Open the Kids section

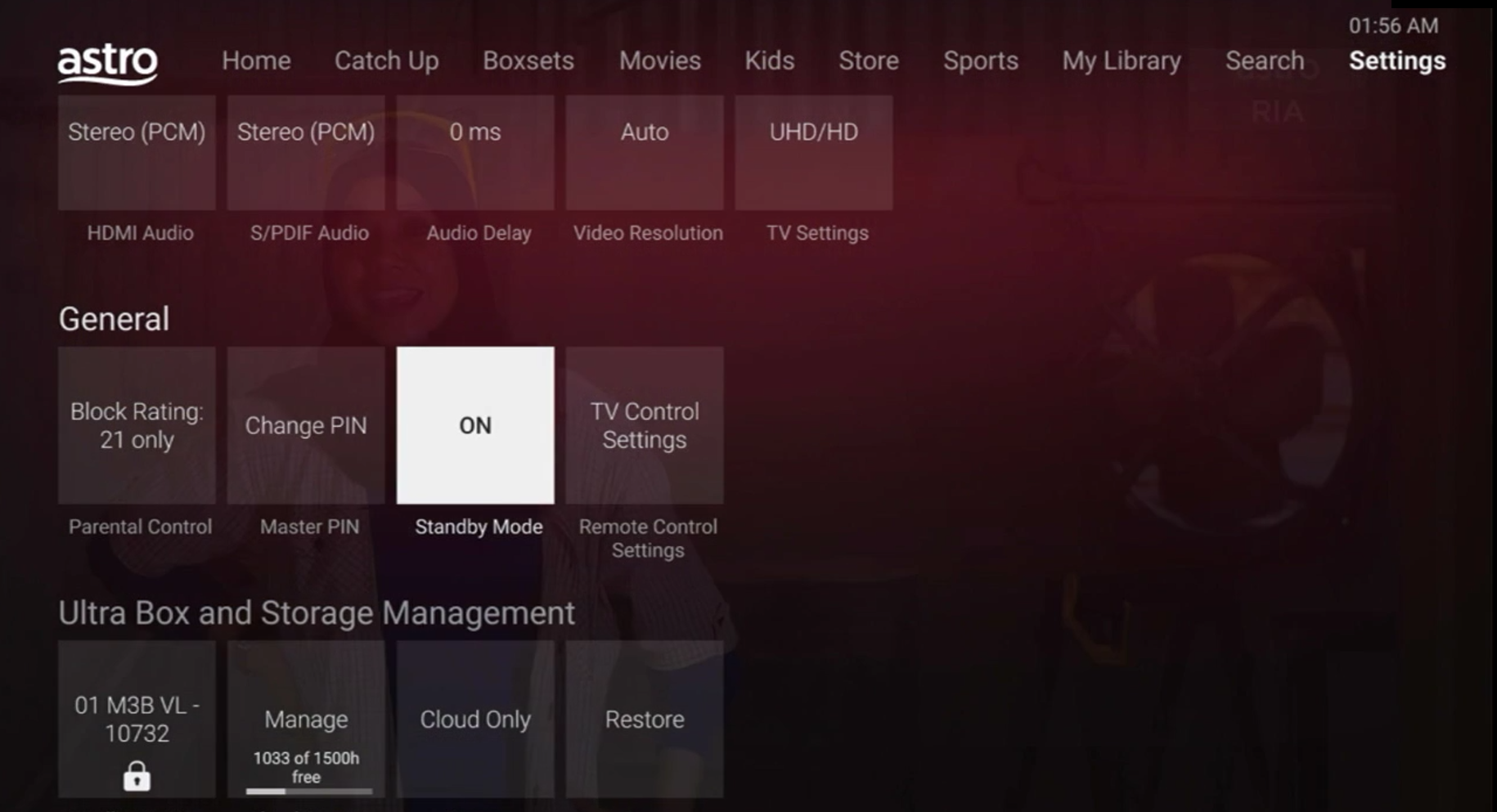coord(769,61)
